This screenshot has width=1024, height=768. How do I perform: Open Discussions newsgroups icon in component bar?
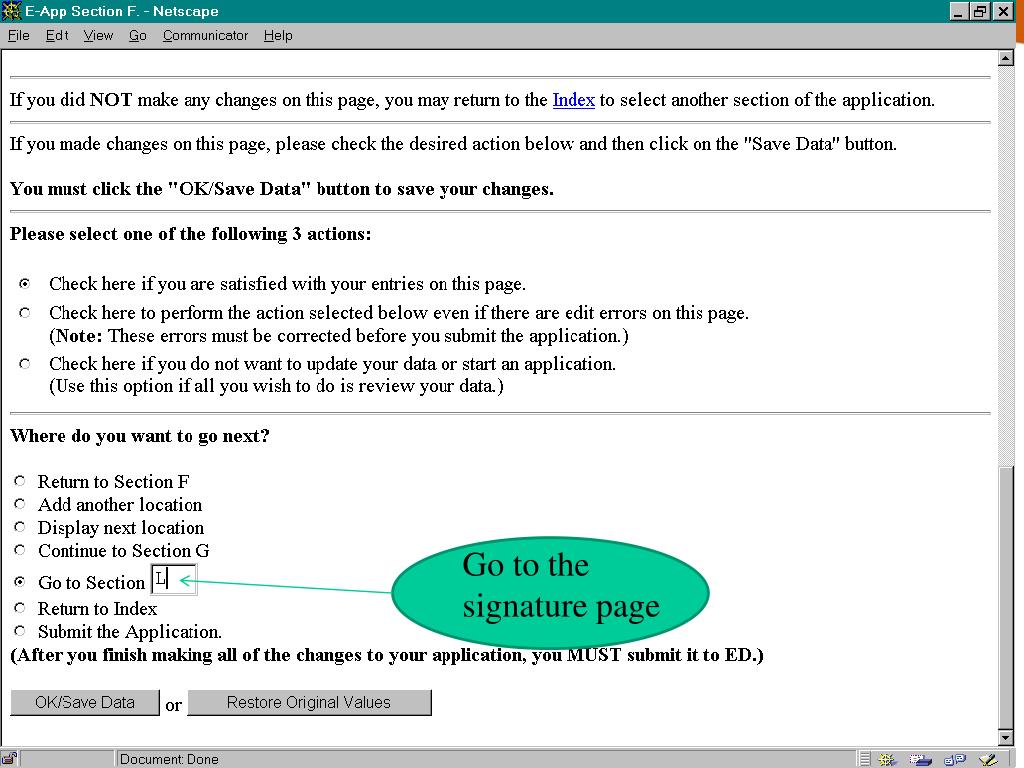954,759
